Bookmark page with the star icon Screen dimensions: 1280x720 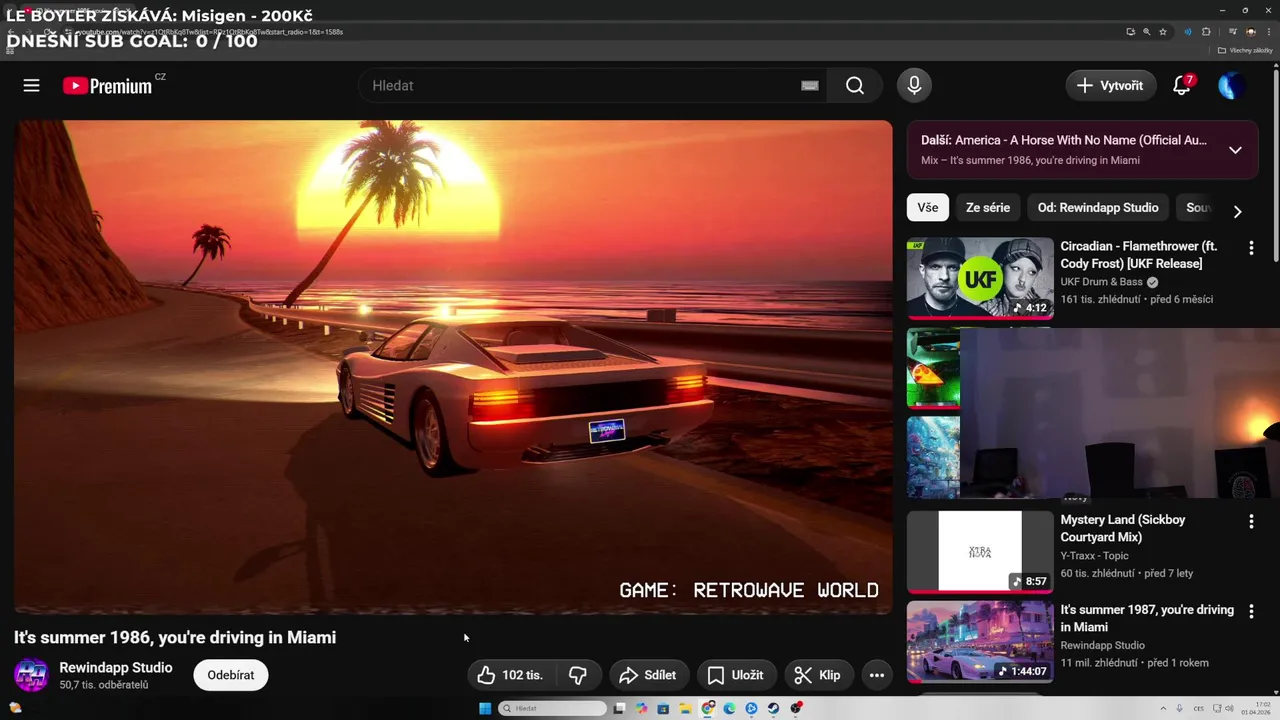1163,32
